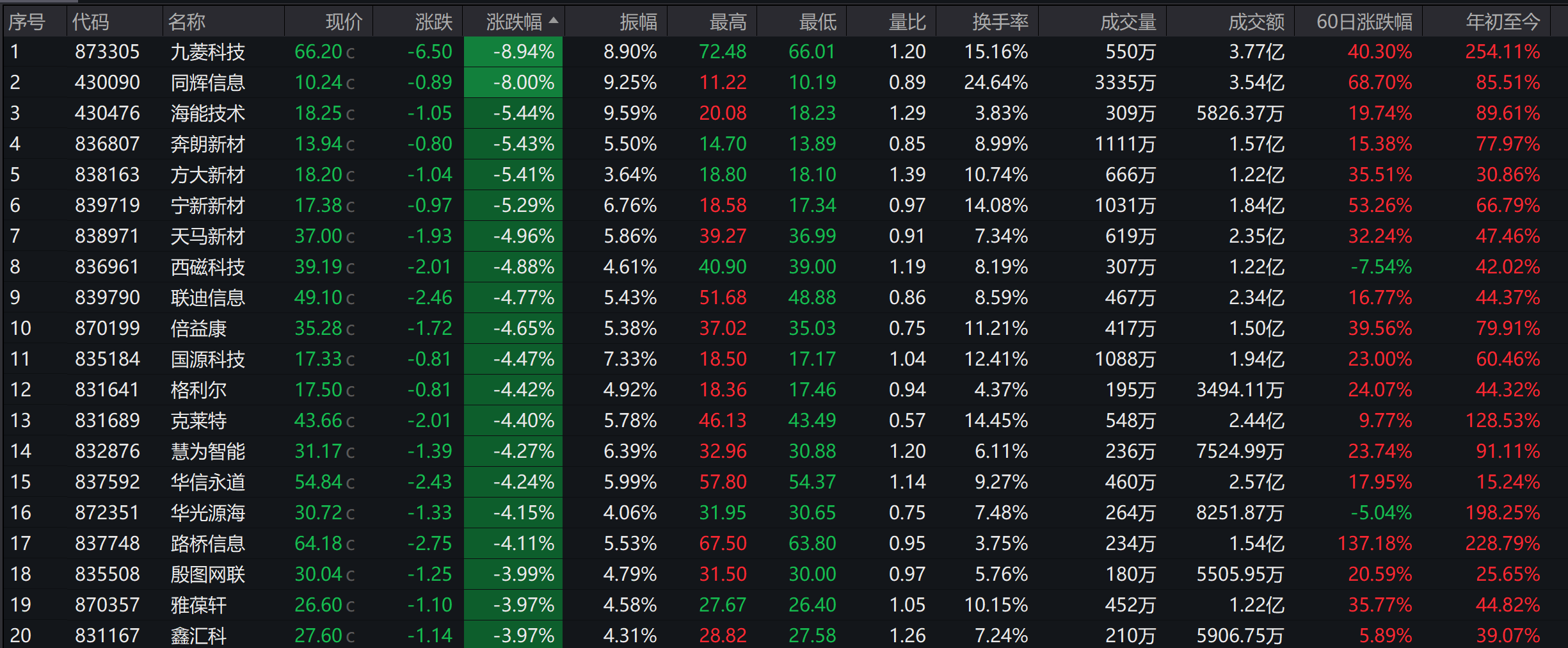Select stock 鑫汇科

tap(198, 636)
